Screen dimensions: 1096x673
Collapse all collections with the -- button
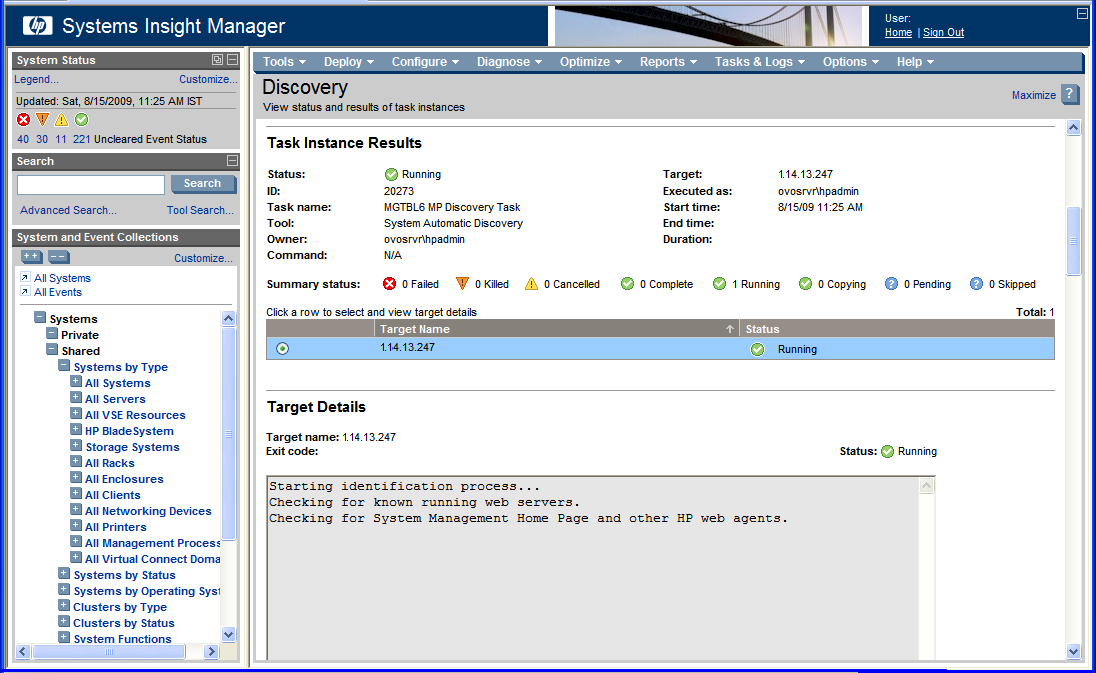pyautogui.click(x=58, y=257)
